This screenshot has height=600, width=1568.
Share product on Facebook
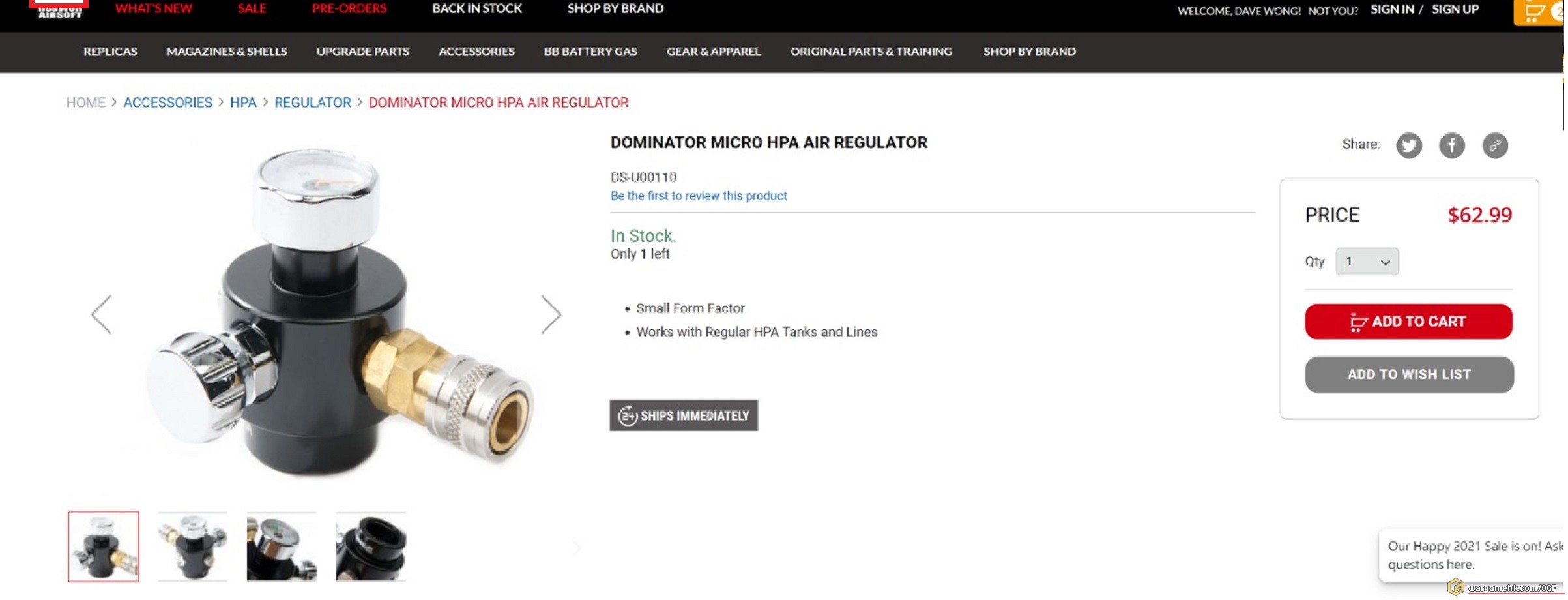point(1451,145)
